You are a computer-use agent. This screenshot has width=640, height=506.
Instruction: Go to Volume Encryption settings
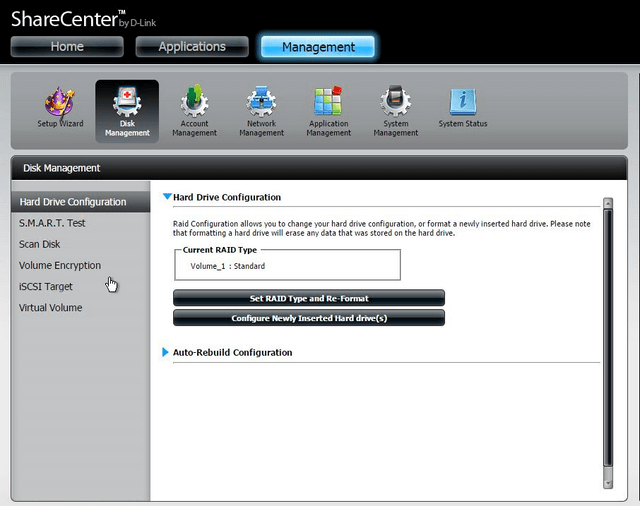(x=60, y=265)
